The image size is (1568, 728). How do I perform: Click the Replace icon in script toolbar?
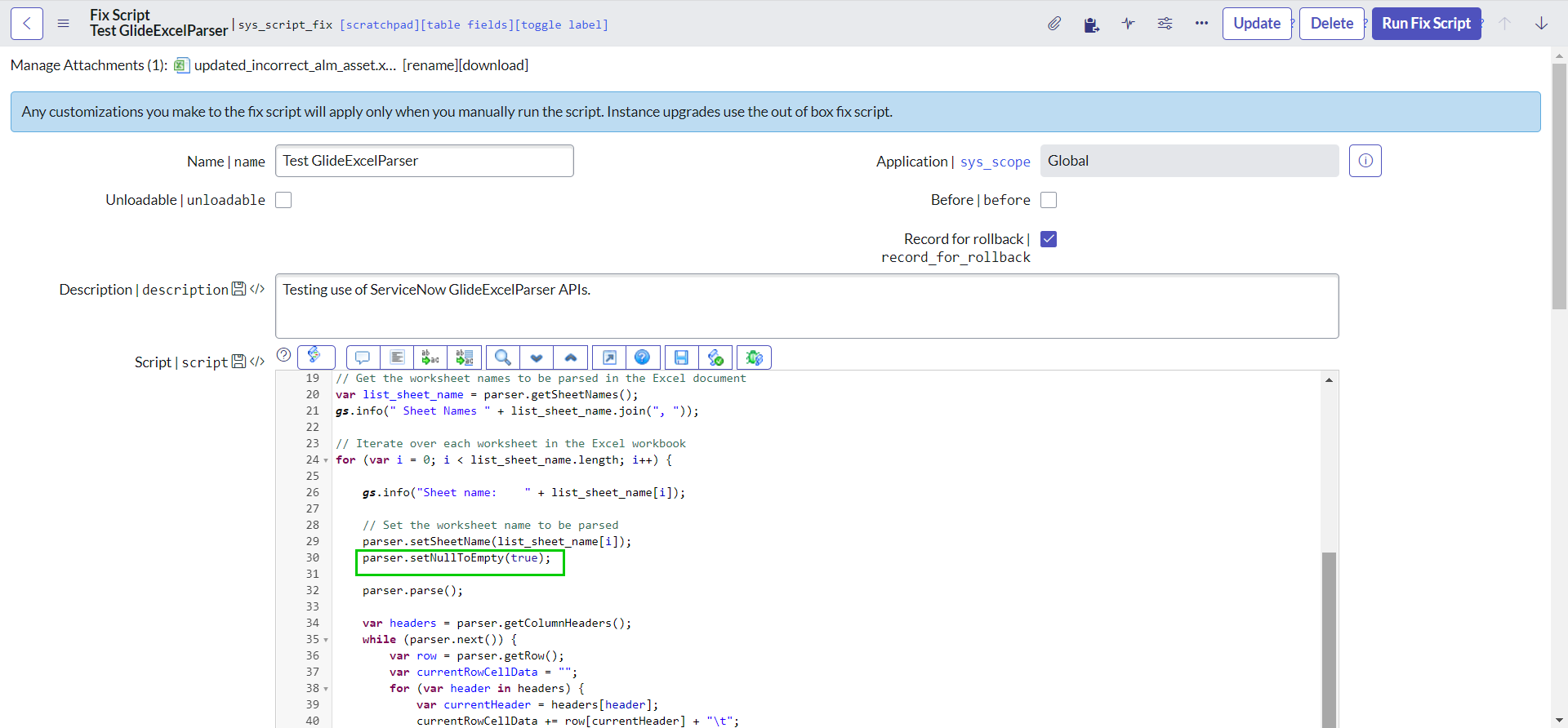[x=430, y=357]
